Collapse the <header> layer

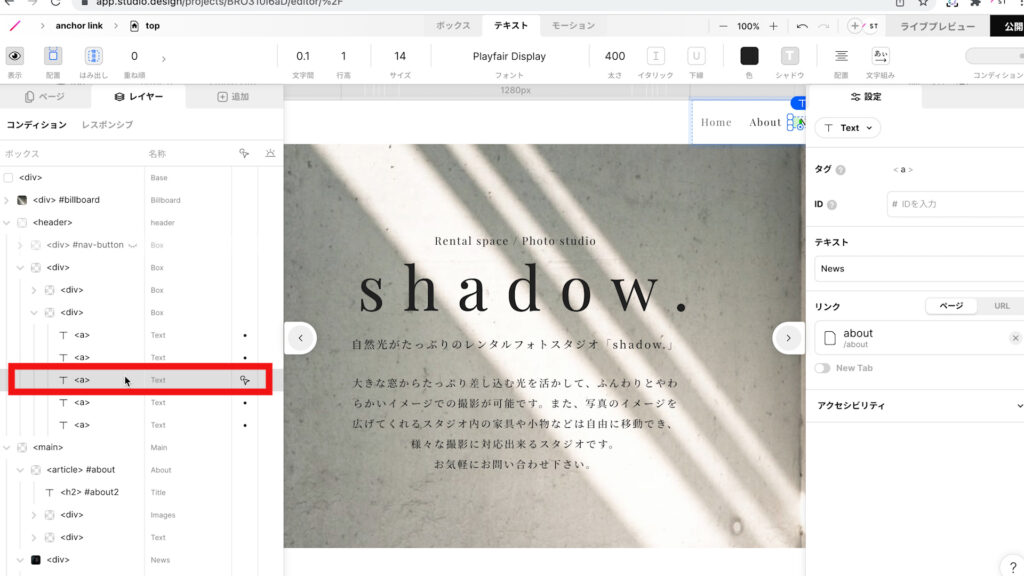point(7,223)
